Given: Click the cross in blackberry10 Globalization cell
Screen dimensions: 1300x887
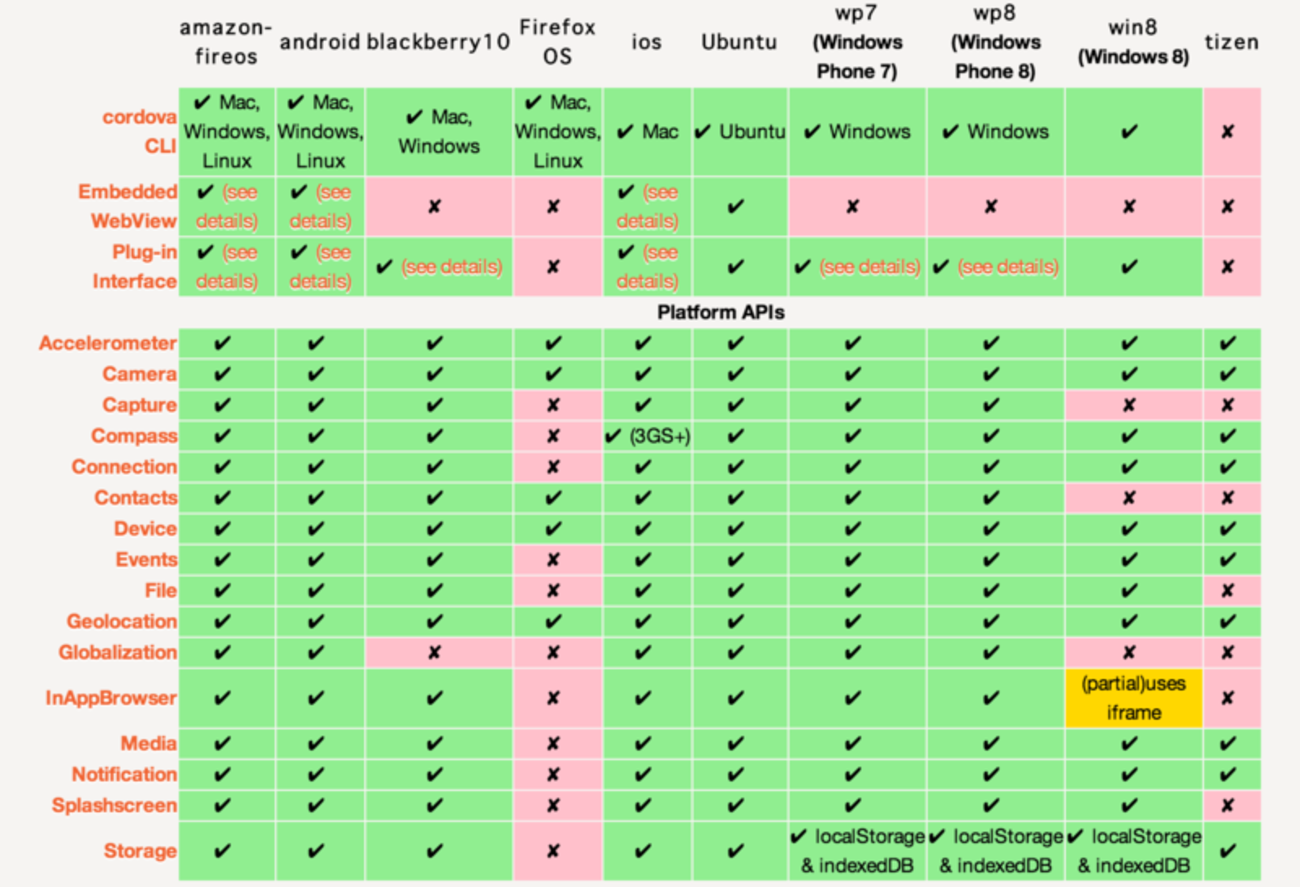Looking at the screenshot, I should point(434,652).
